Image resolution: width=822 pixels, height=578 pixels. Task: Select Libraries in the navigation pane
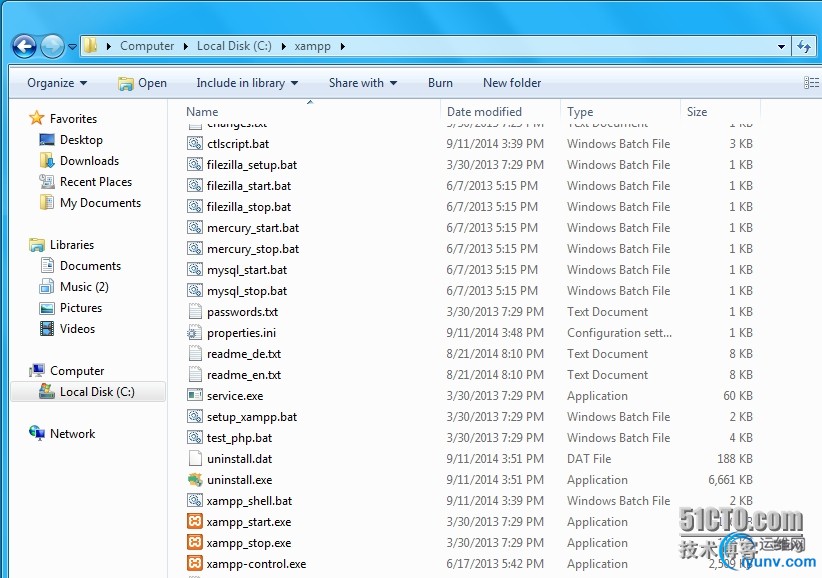pyautogui.click(x=72, y=245)
